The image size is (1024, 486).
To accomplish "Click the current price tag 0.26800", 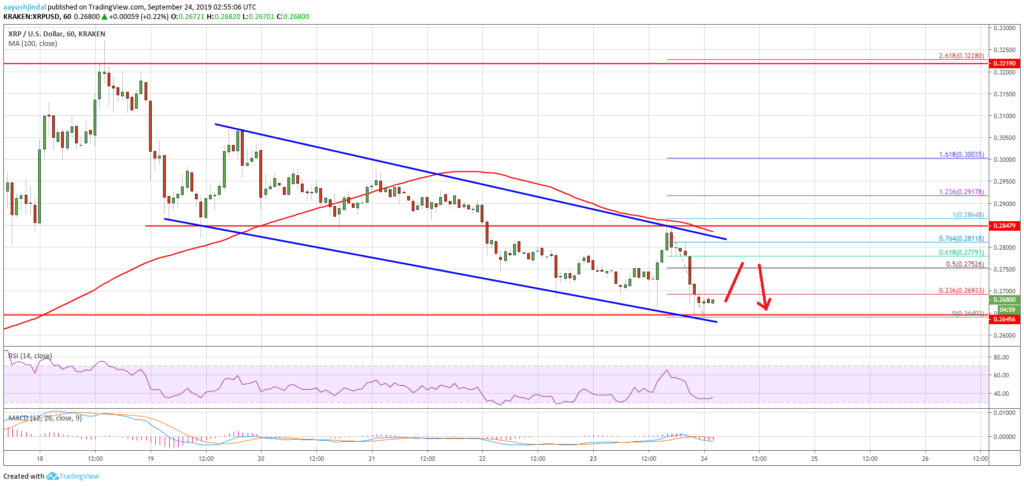I will [1003, 299].
